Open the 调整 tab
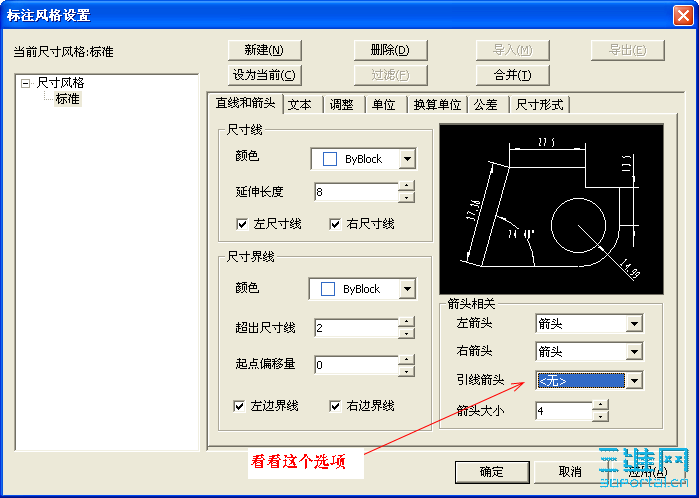The width and height of the screenshot is (699, 498). 341,105
